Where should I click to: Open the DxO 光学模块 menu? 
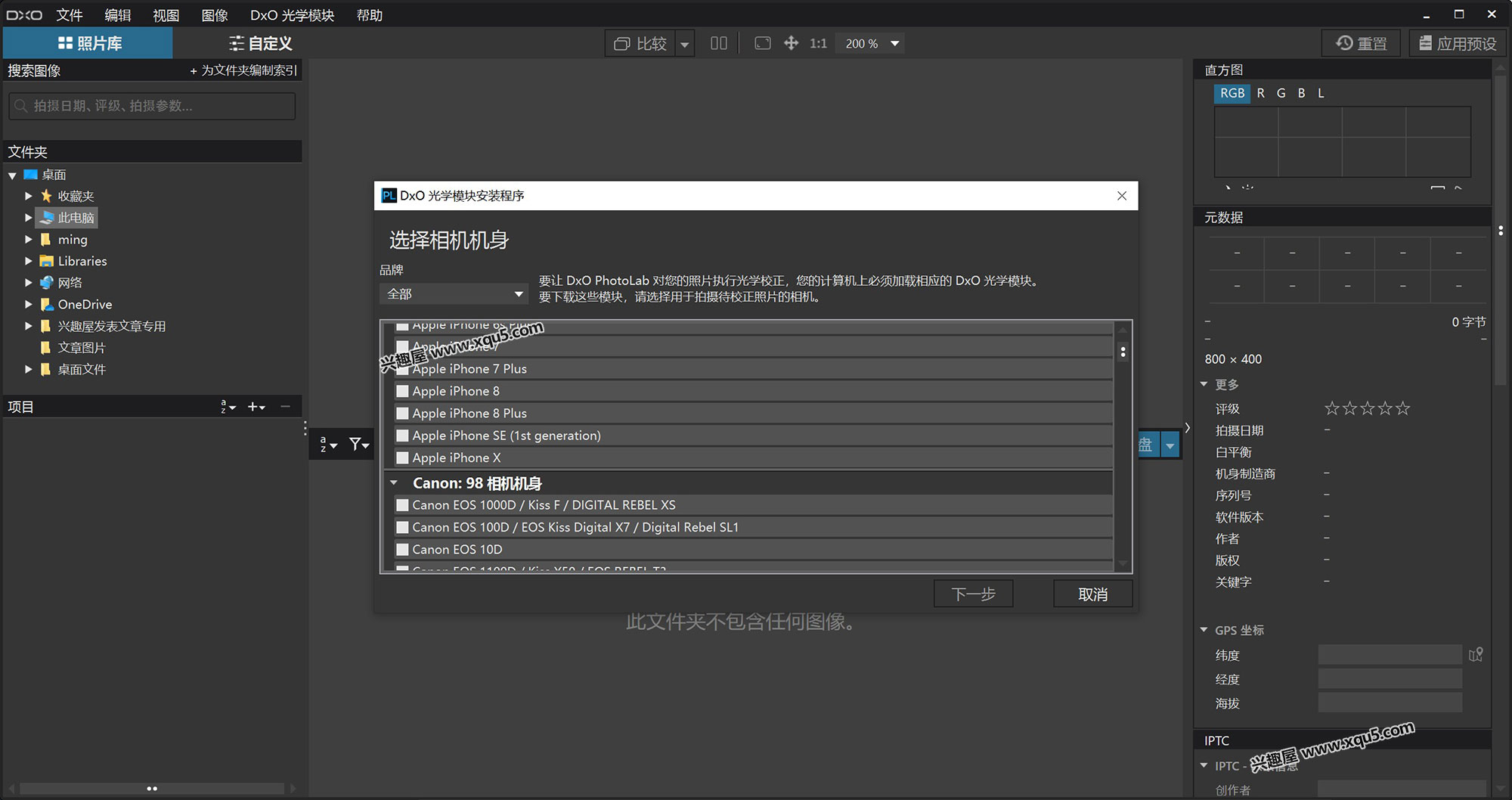tap(293, 15)
